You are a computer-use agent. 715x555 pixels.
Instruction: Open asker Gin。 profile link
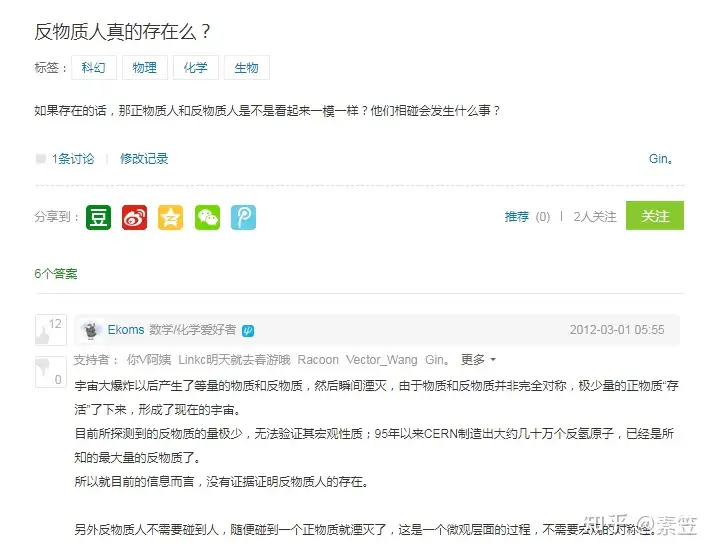661,159
